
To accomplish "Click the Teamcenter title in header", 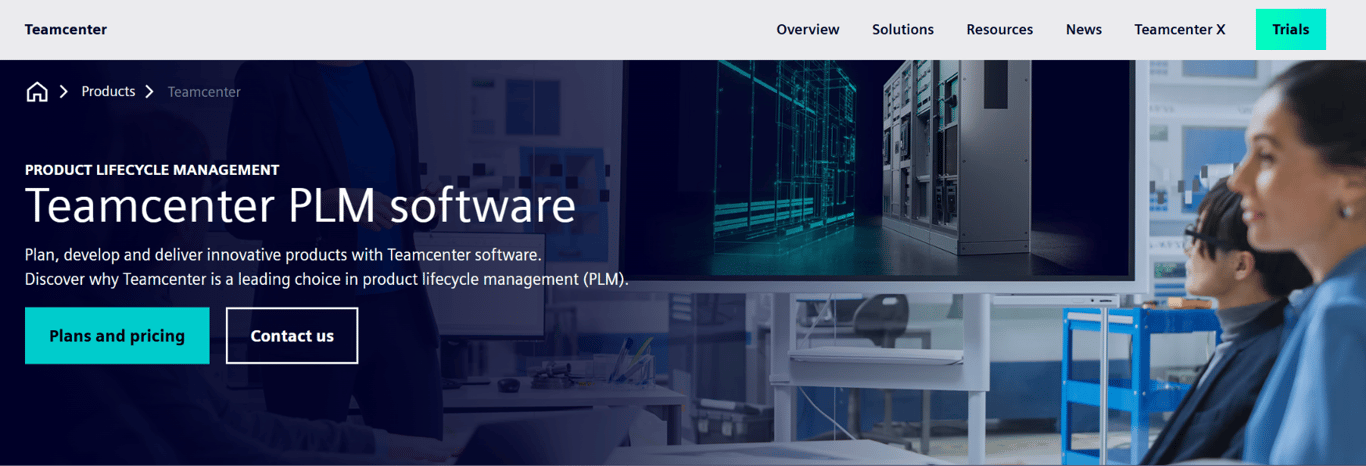I will coord(66,30).
